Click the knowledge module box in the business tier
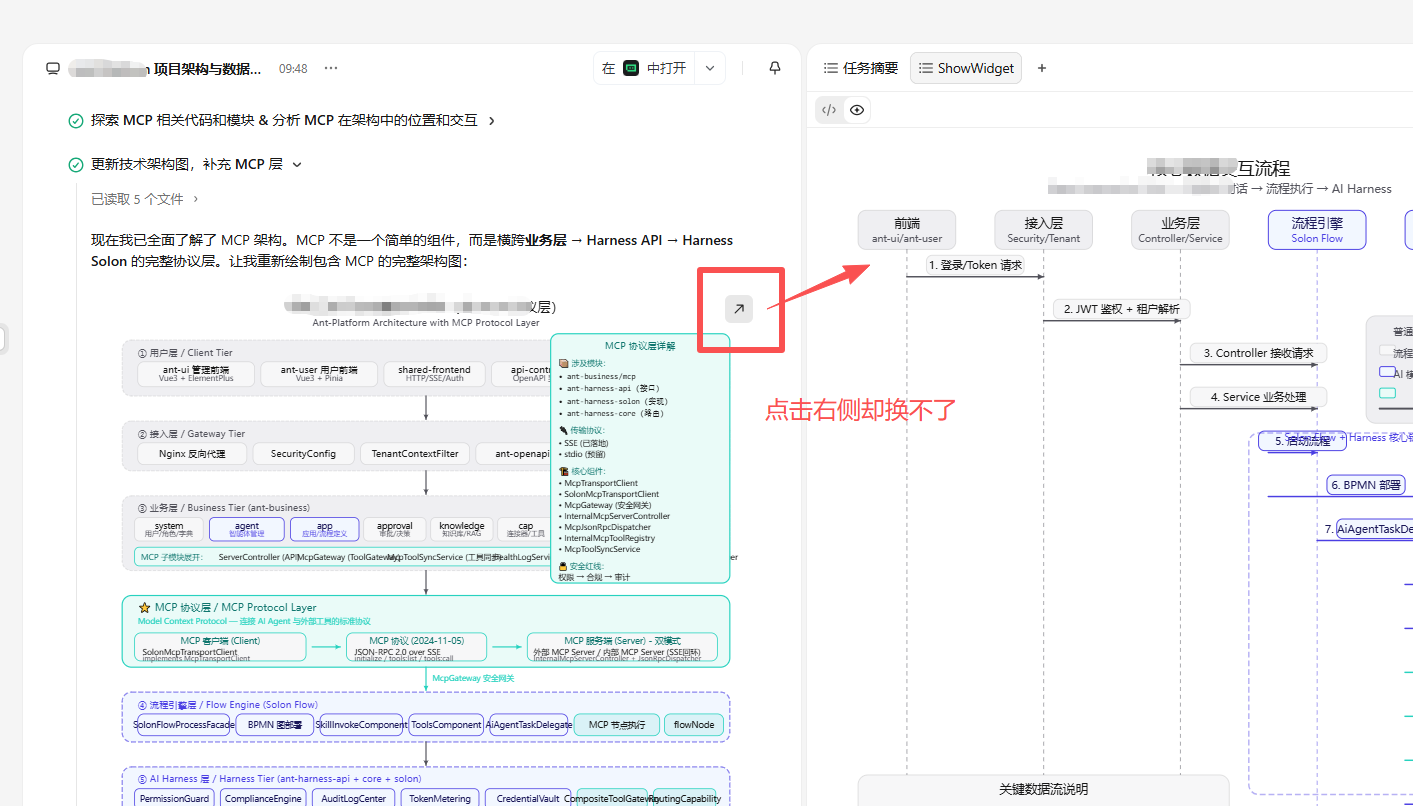Screen dimensions: 1413x806 461,529
